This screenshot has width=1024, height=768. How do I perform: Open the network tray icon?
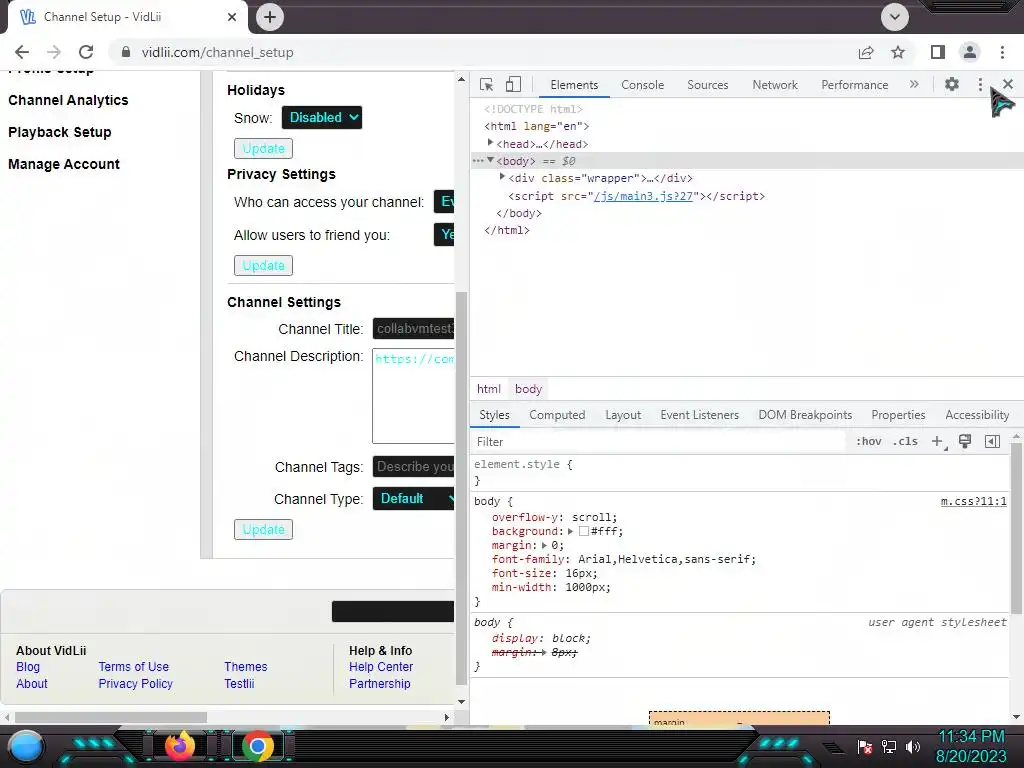click(889, 746)
